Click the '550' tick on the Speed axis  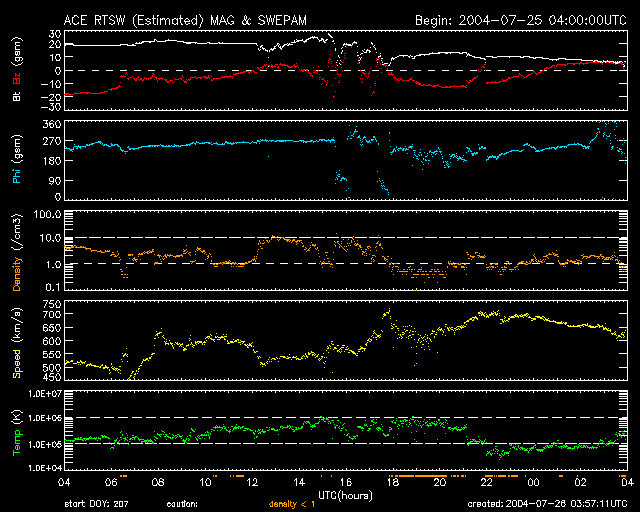[52, 354]
